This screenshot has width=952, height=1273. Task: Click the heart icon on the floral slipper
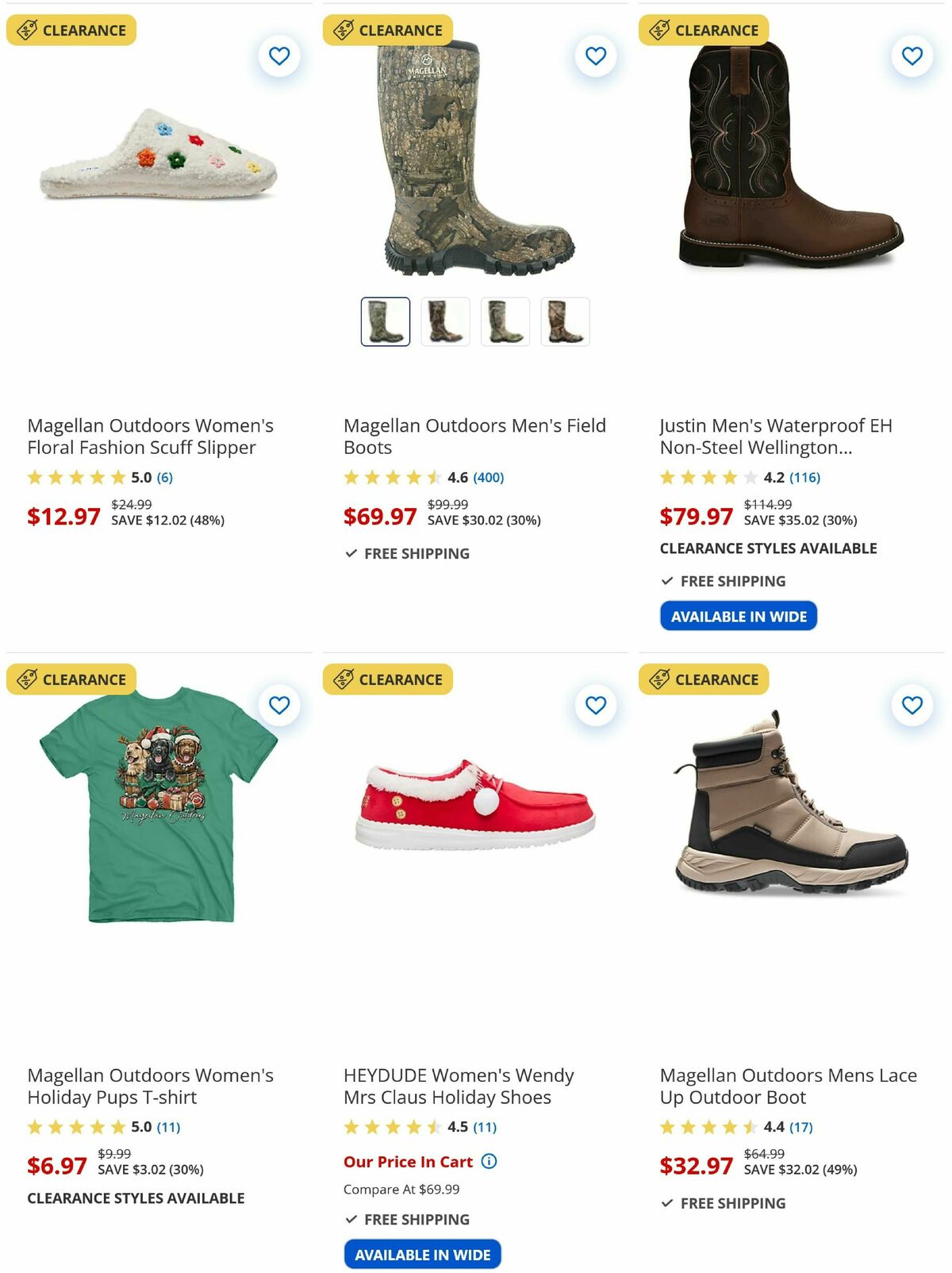278,56
